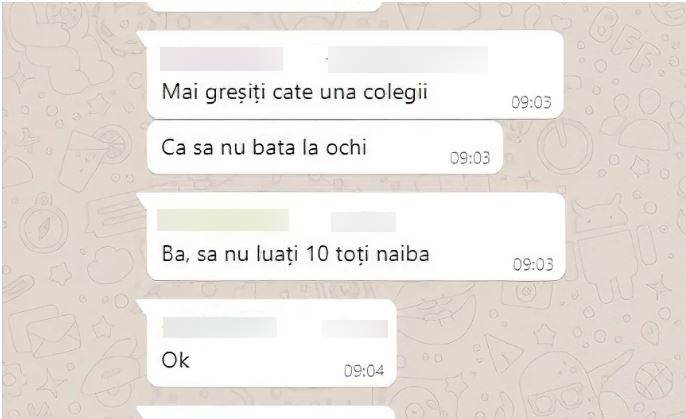
Task: Open blurred pink sender name above "Mai greșiți" message
Action: tap(221, 59)
